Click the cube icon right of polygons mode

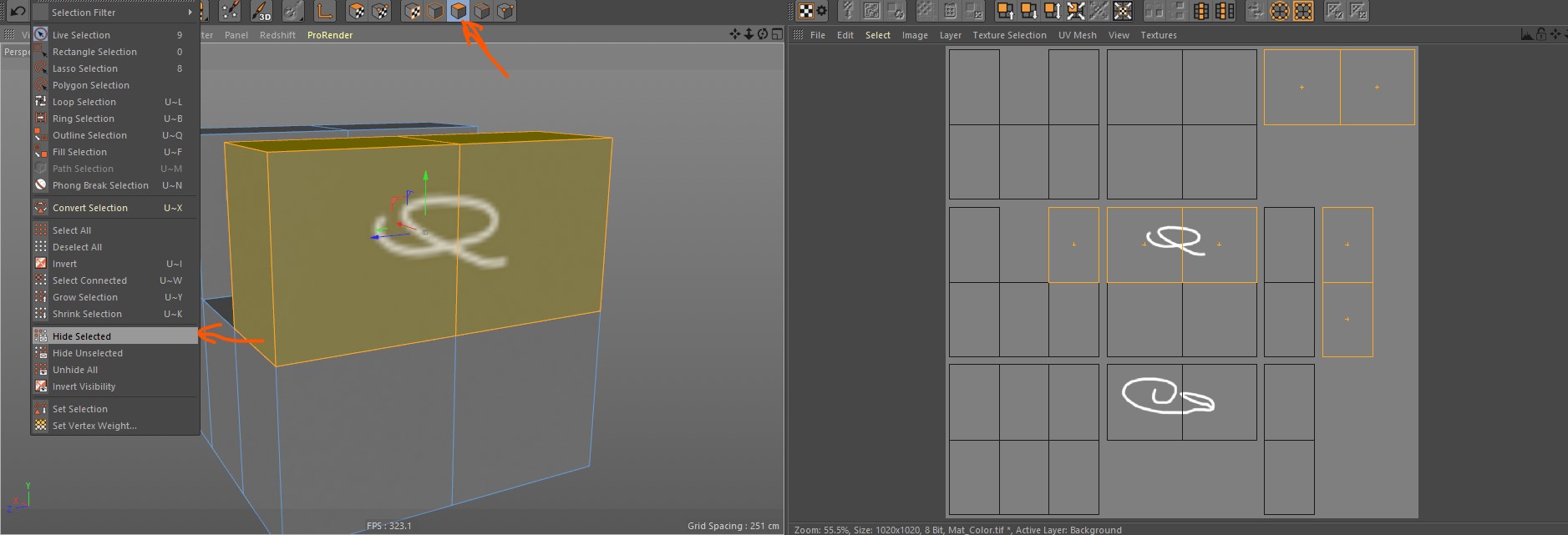(x=482, y=11)
